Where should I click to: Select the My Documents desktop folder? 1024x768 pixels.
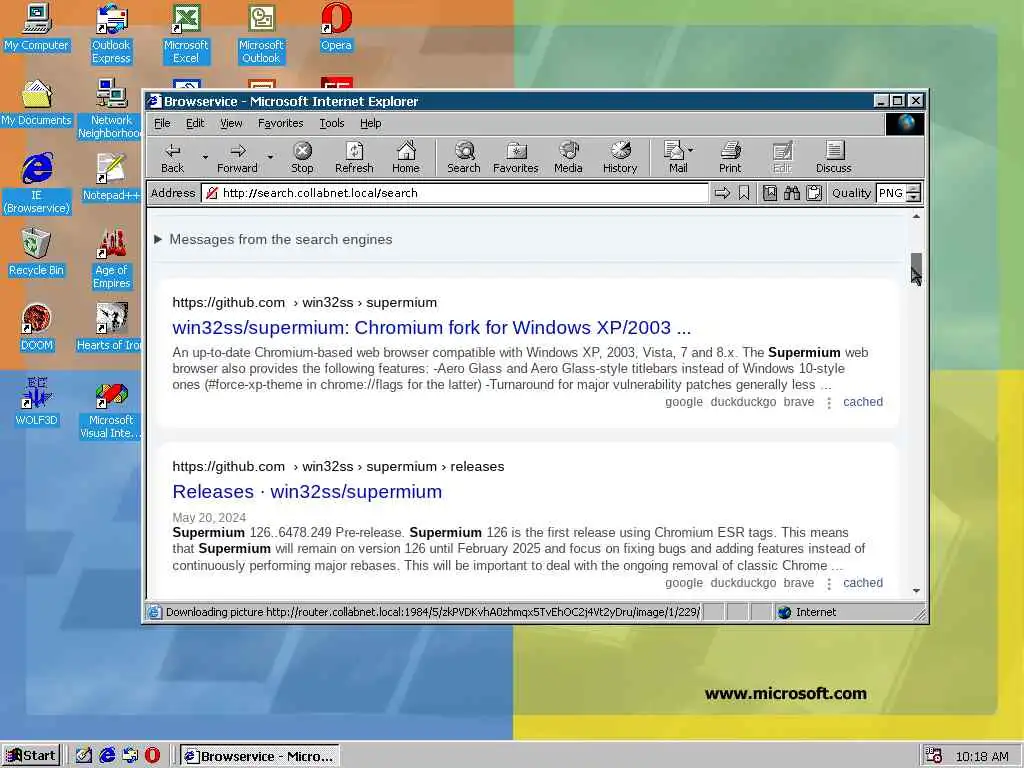click(x=37, y=103)
